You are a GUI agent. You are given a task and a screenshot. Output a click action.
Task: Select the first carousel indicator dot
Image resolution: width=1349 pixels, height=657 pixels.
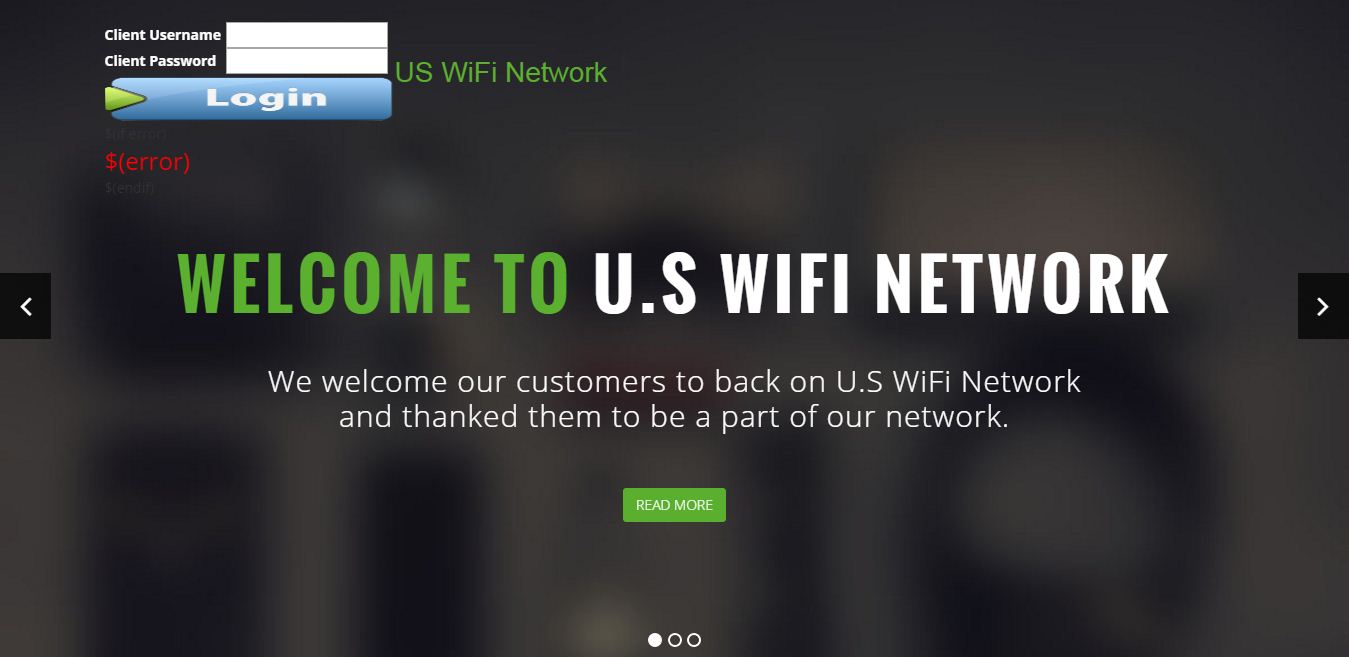(655, 640)
